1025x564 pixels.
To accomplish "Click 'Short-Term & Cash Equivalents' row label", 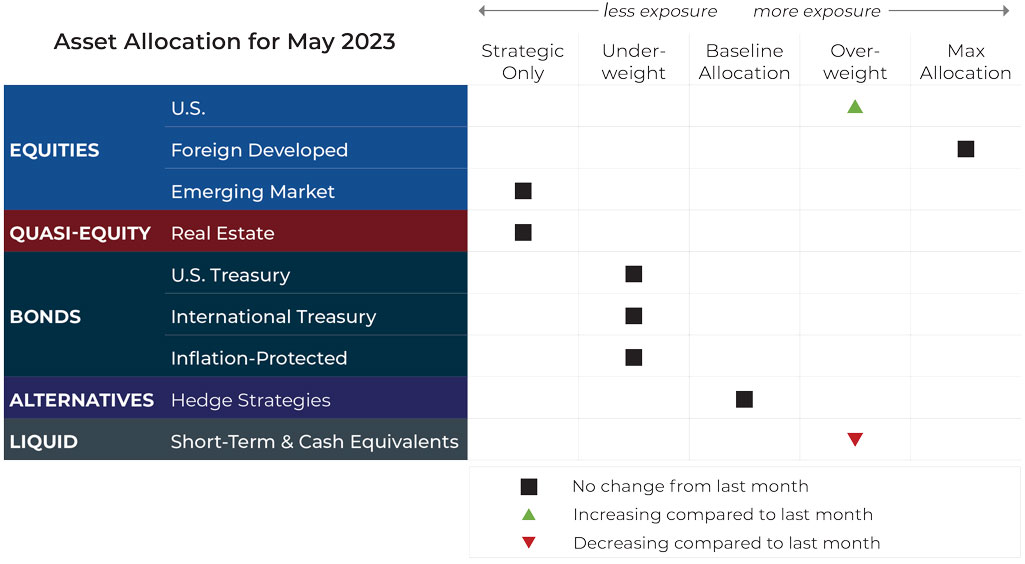I will point(314,442).
